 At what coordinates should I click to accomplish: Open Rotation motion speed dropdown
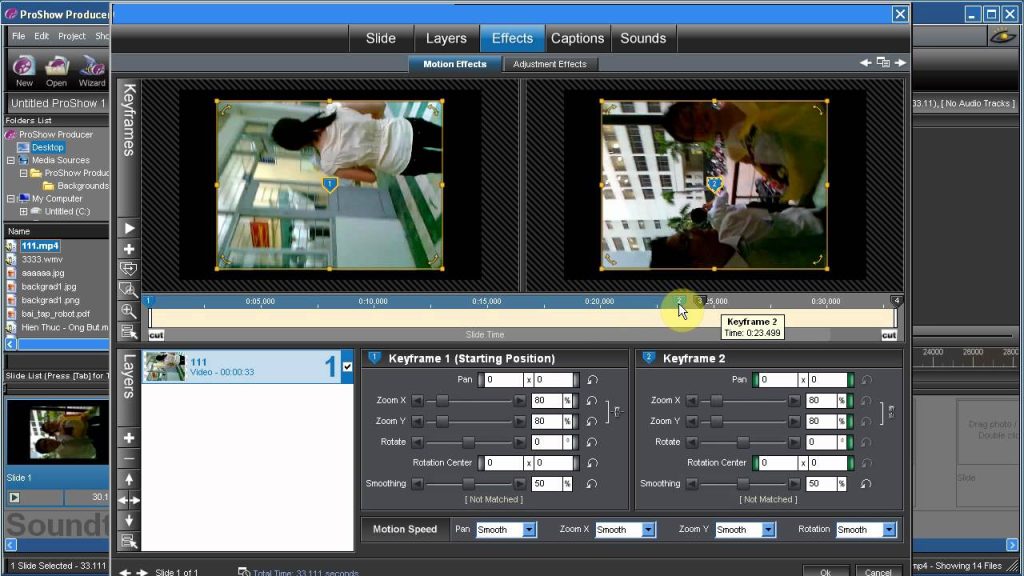pos(889,530)
